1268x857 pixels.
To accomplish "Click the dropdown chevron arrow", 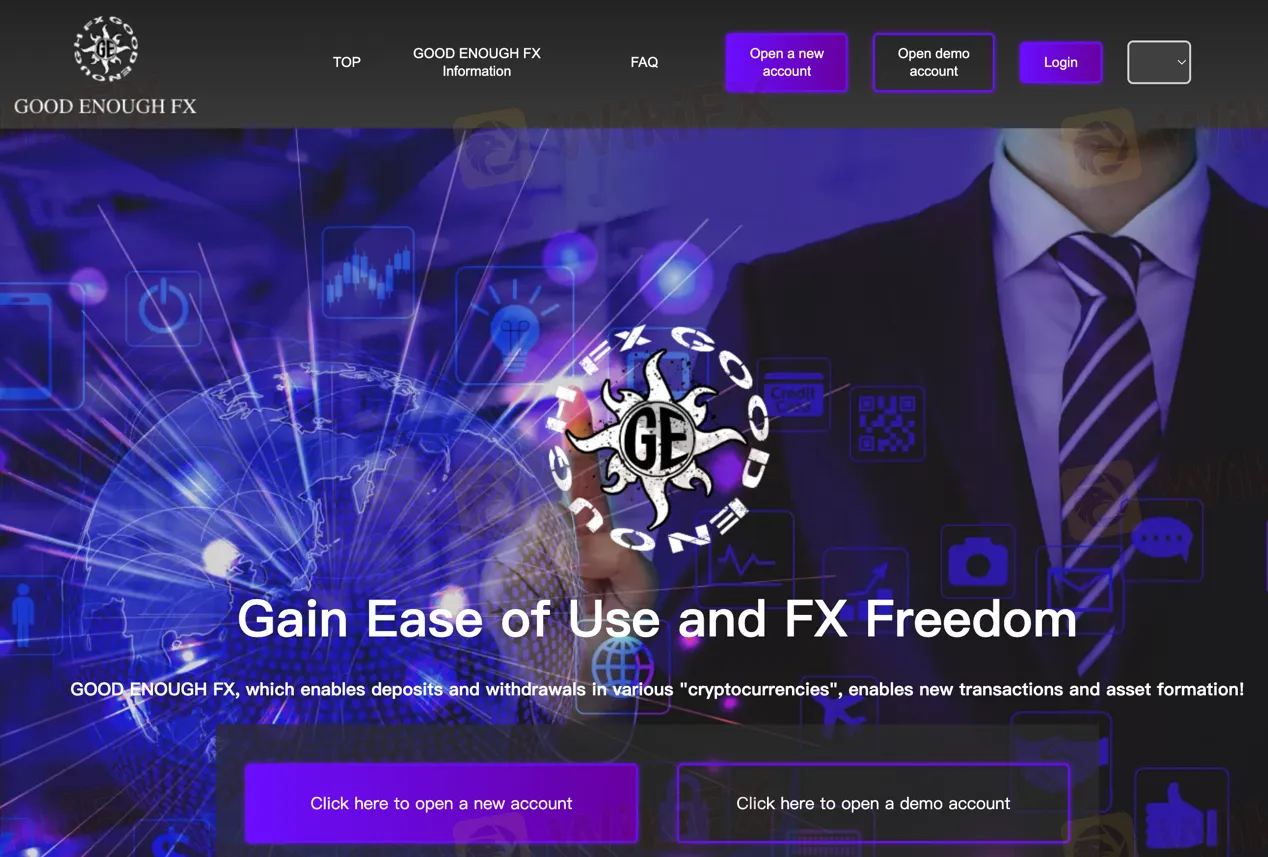I will pyautogui.click(x=1181, y=62).
